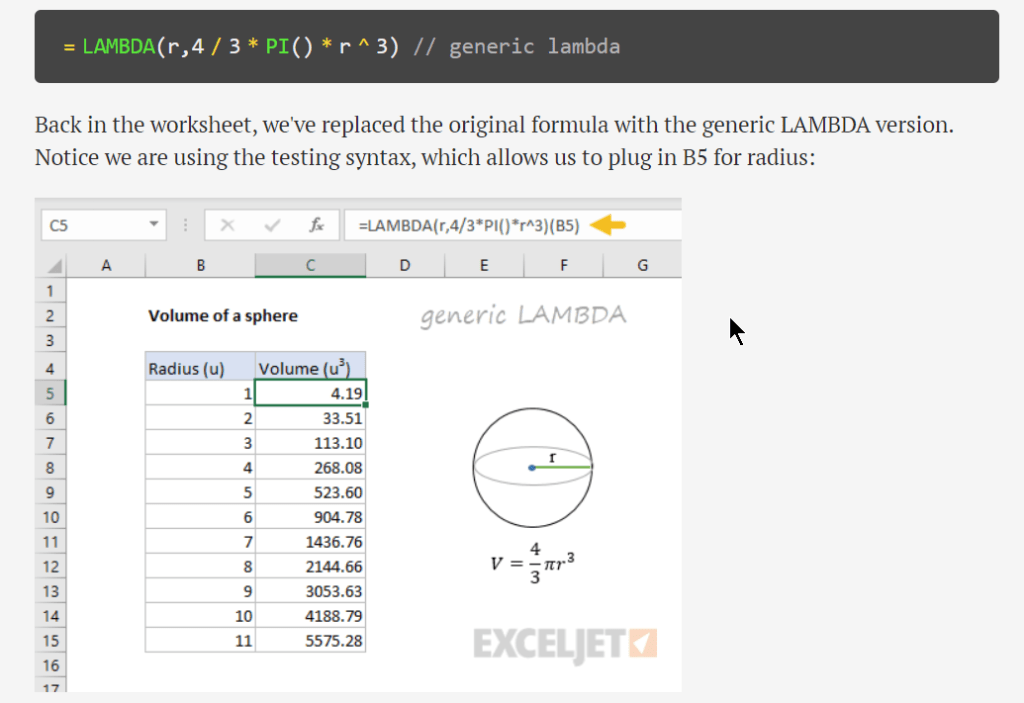This screenshot has width=1024, height=703.
Task: Click the sphere diagram illustration
Action: click(x=533, y=465)
